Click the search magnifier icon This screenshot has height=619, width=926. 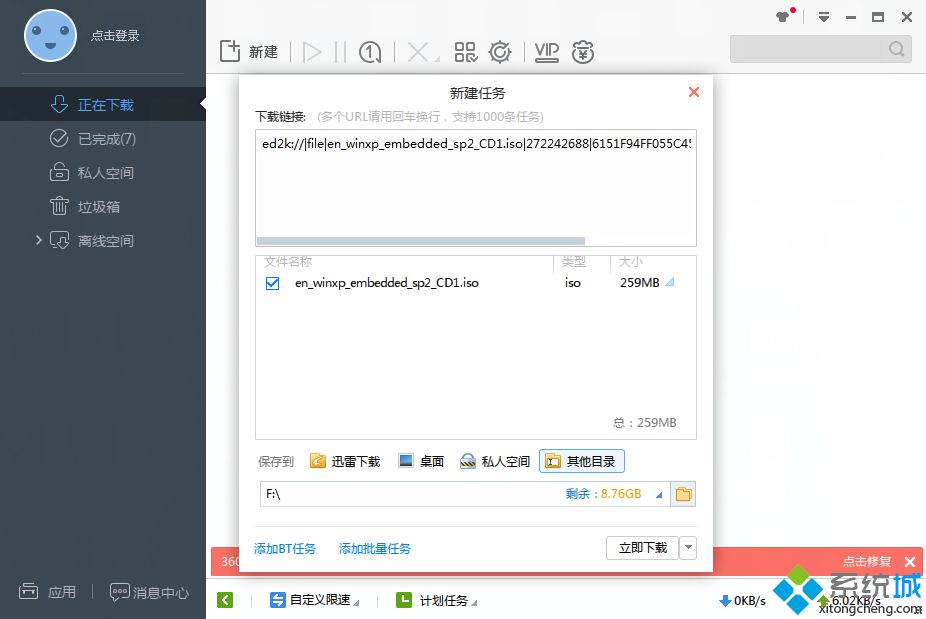click(x=896, y=48)
